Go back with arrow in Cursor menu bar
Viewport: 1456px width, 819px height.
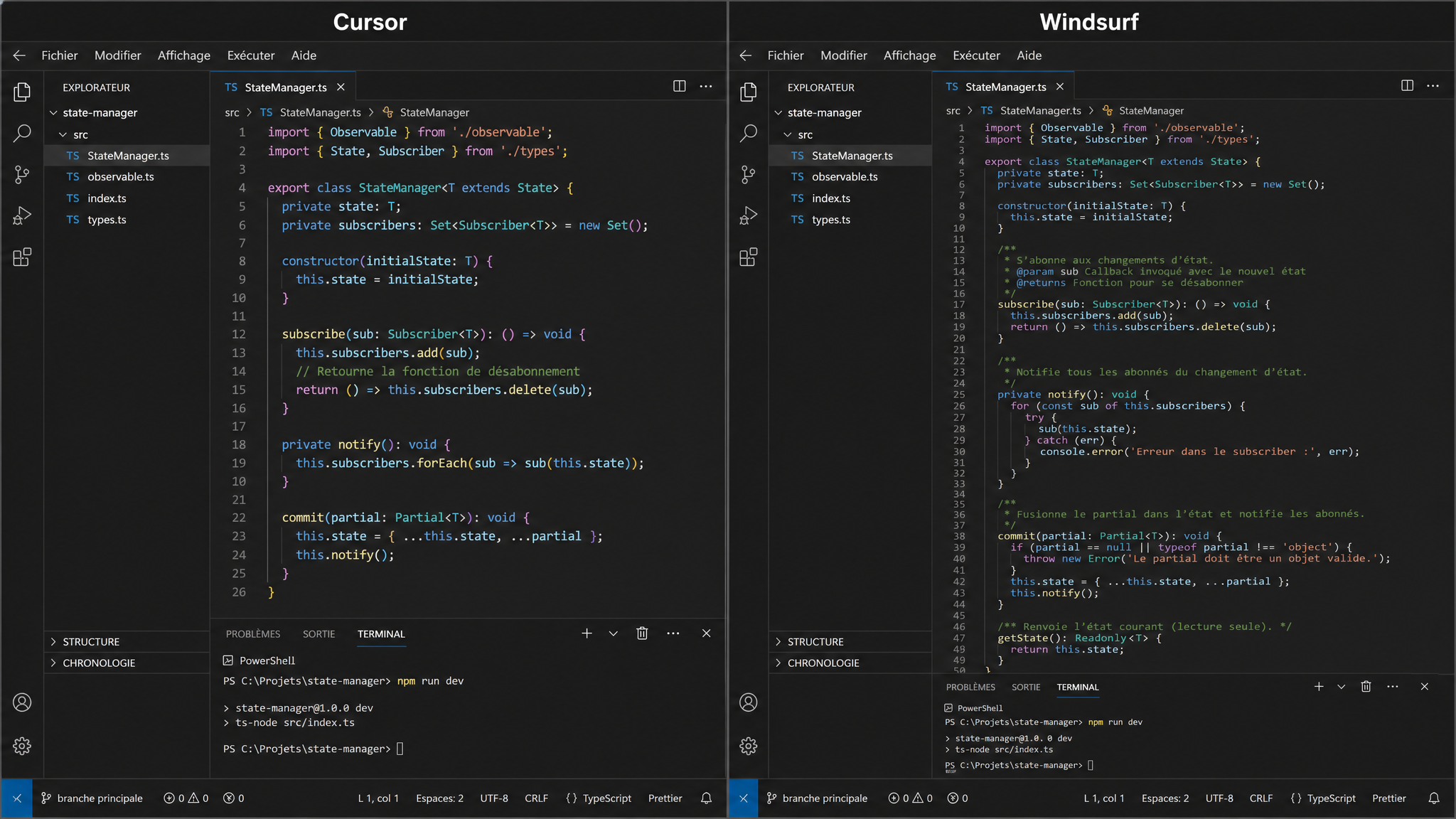(19, 55)
